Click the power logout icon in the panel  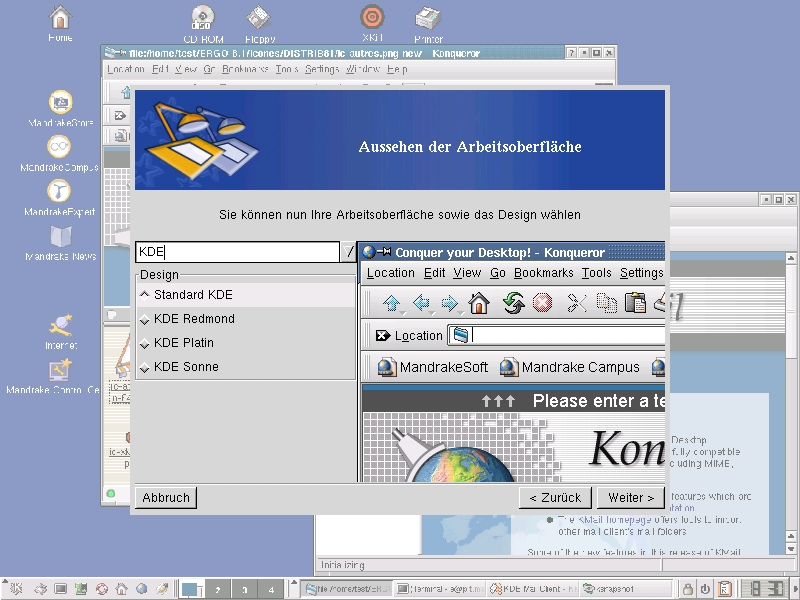[705, 589]
